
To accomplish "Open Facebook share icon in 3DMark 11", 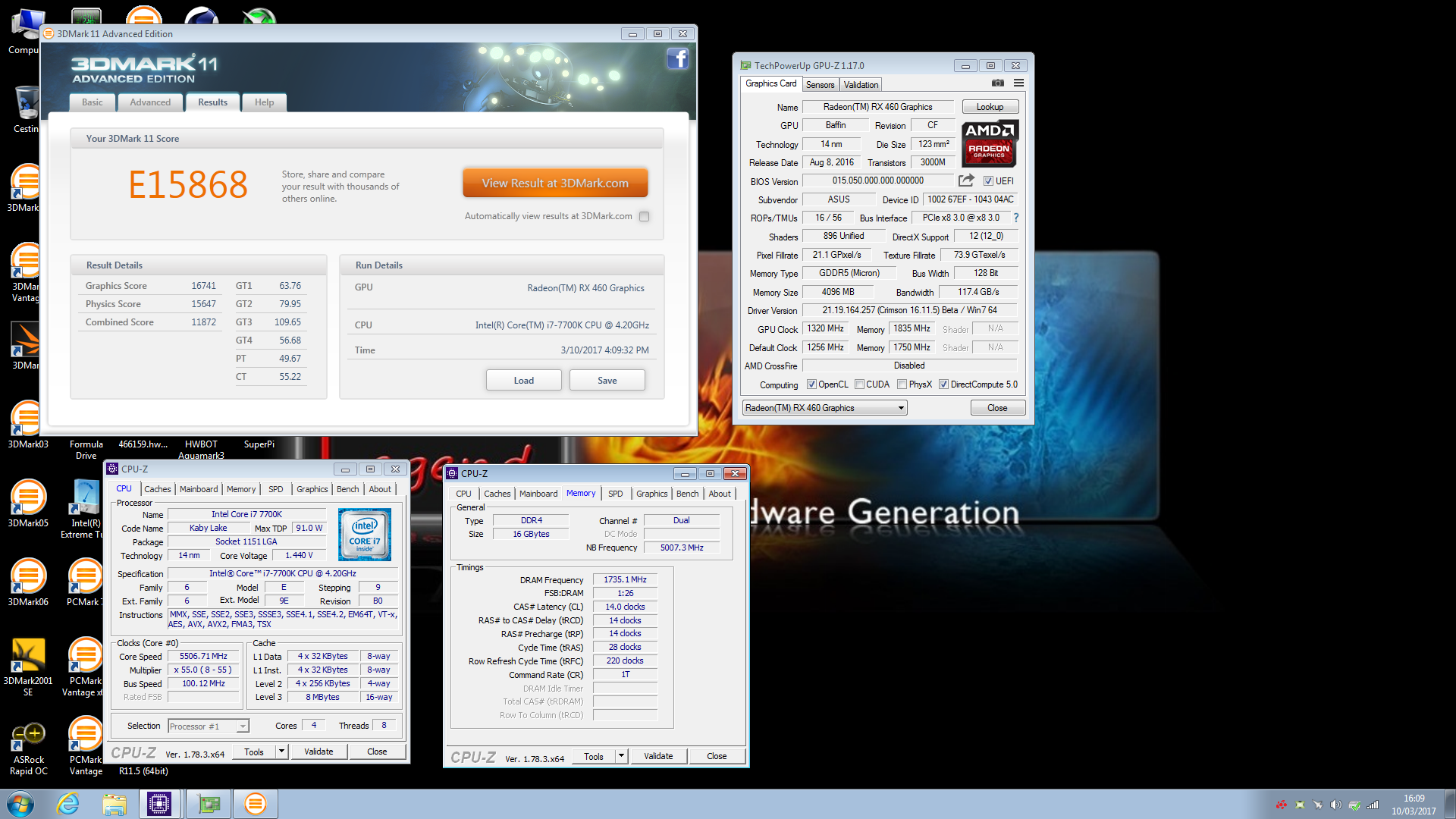I will pos(677,59).
